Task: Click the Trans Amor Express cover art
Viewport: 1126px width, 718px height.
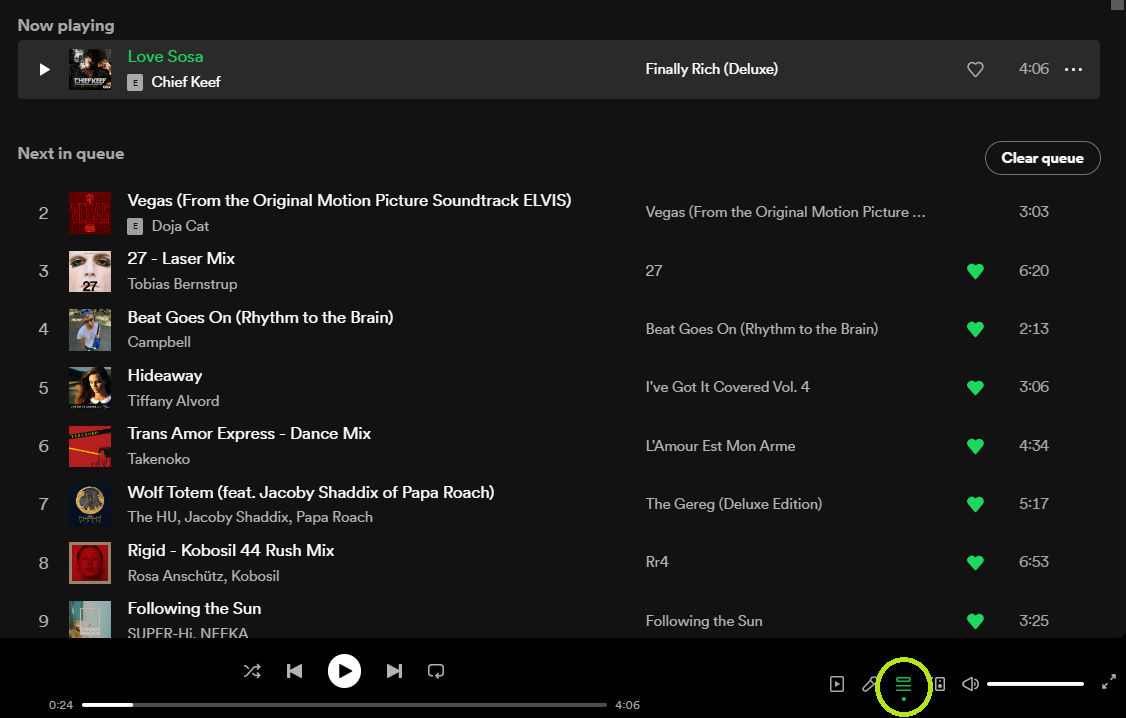Action: tap(90, 446)
